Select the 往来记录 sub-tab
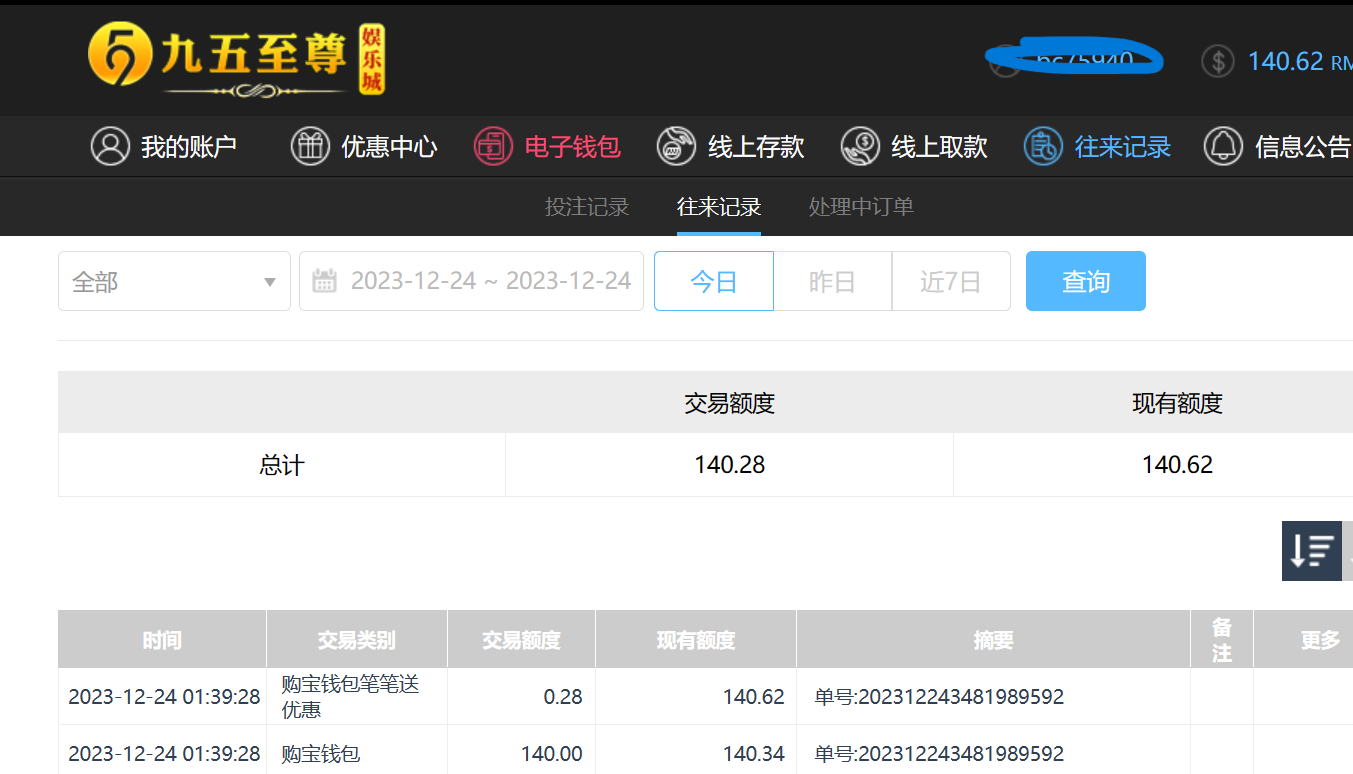The height and width of the screenshot is (774, 1353). coord(719,207)
